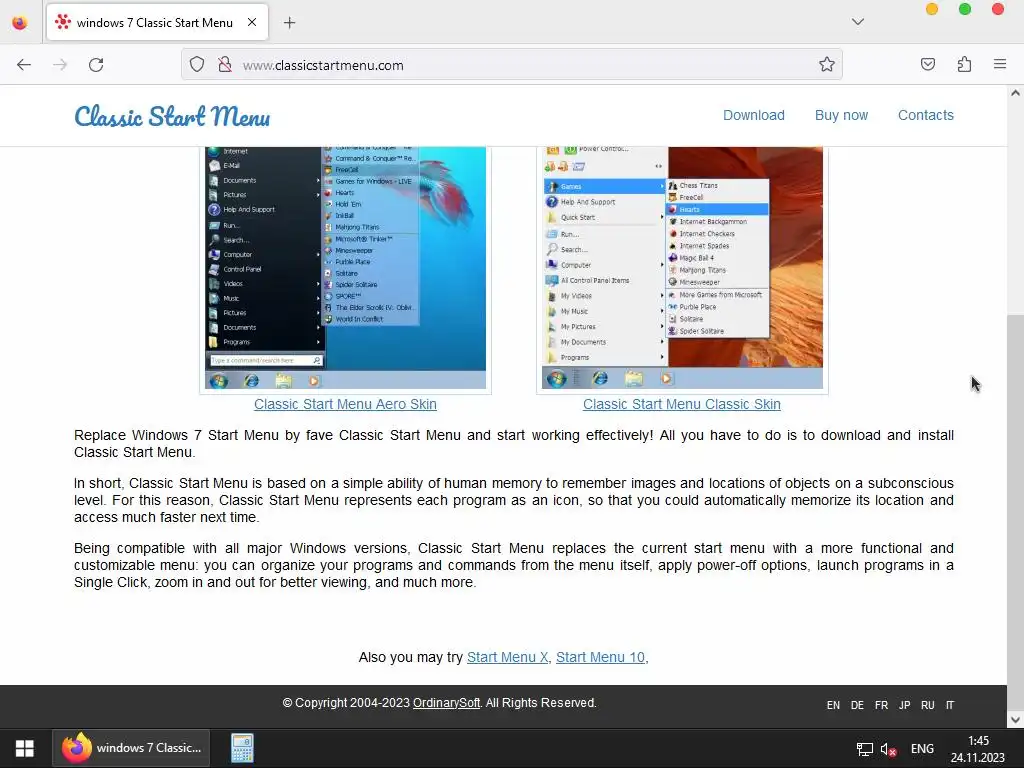
Task: Click the forward navigation arrow
Action: tap(60, 65)
